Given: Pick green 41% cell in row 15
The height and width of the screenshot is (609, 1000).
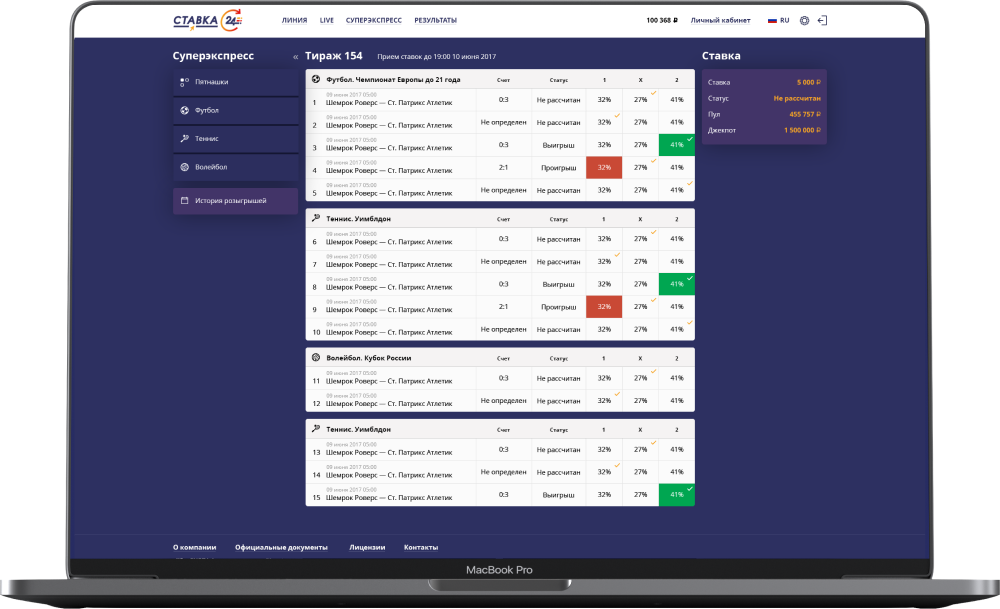Looking at the screenshot, I should click(677, 495).
